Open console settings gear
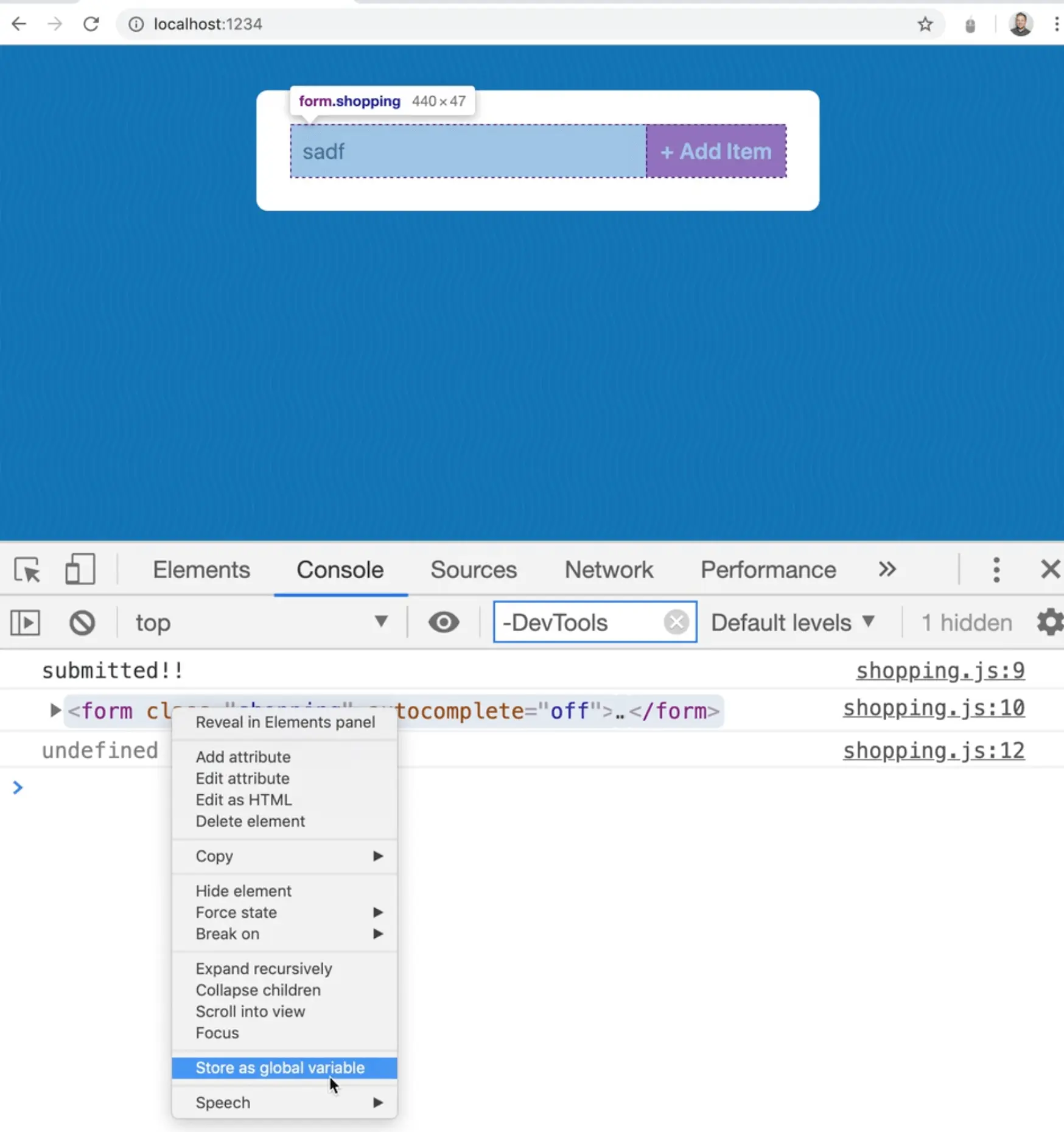 coord(1049,623)
